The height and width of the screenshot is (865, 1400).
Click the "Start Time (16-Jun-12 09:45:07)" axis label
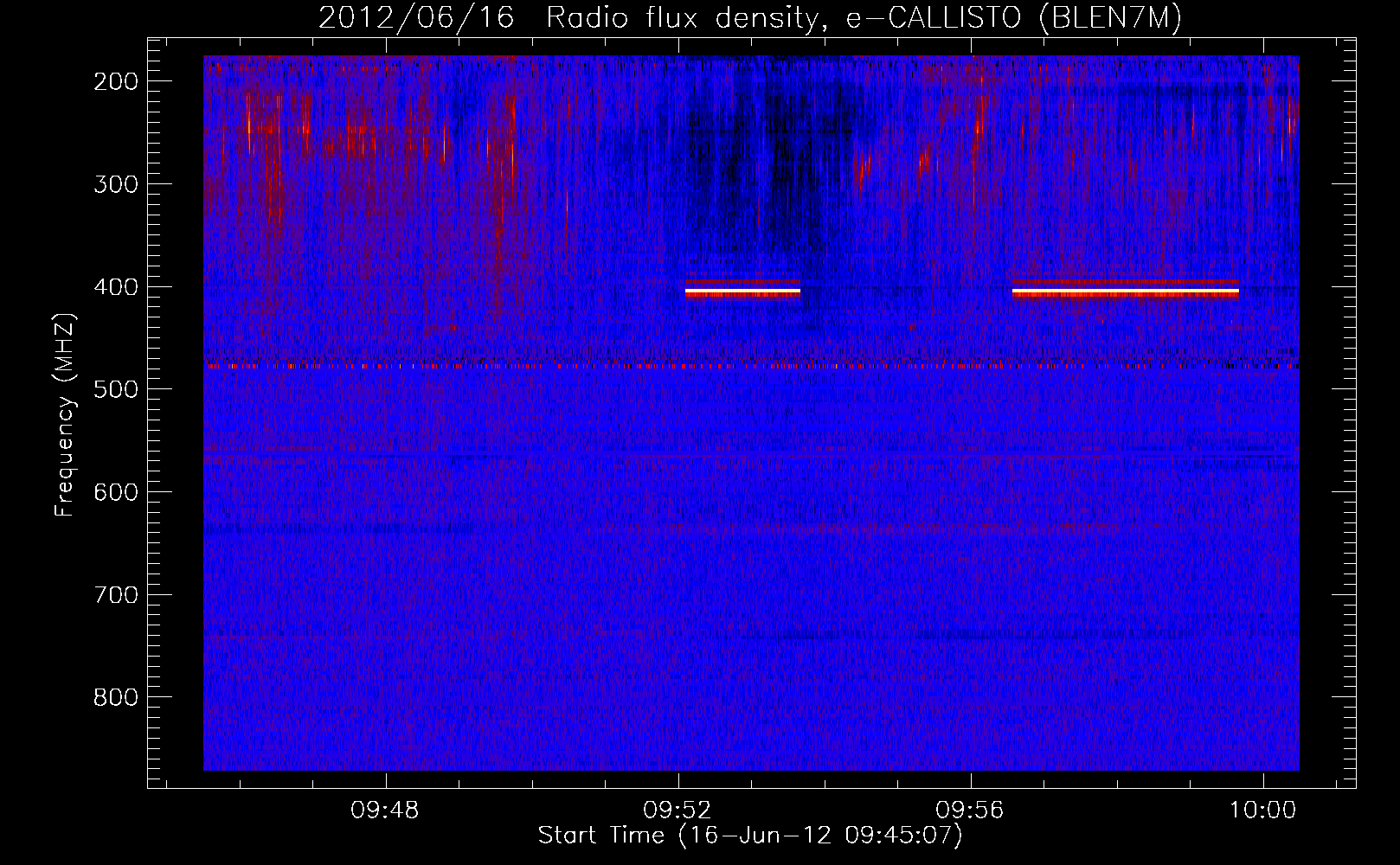click(750, 836)
